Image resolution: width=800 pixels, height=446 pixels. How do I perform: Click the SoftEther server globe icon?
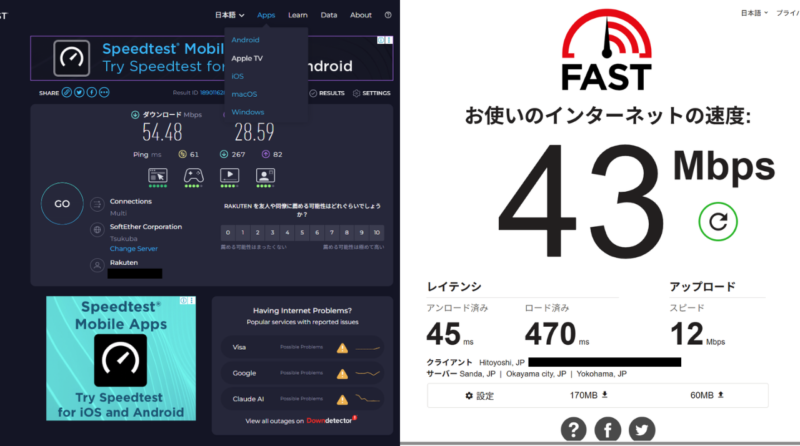(97, 230)
